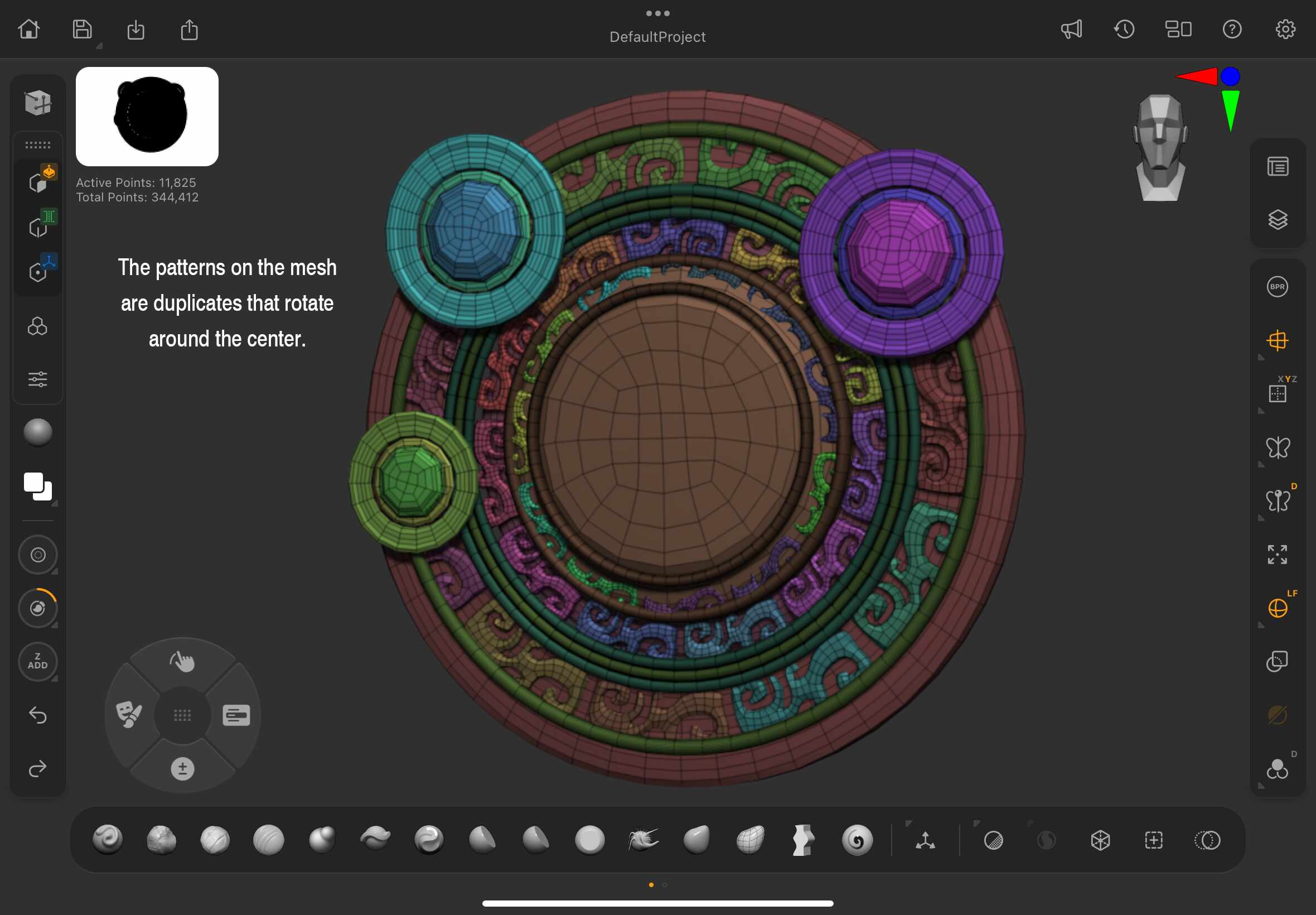Viewport: 1316px width, 915px height.
Task: Open the undo history clock icon
Action: click(1124, 29)
